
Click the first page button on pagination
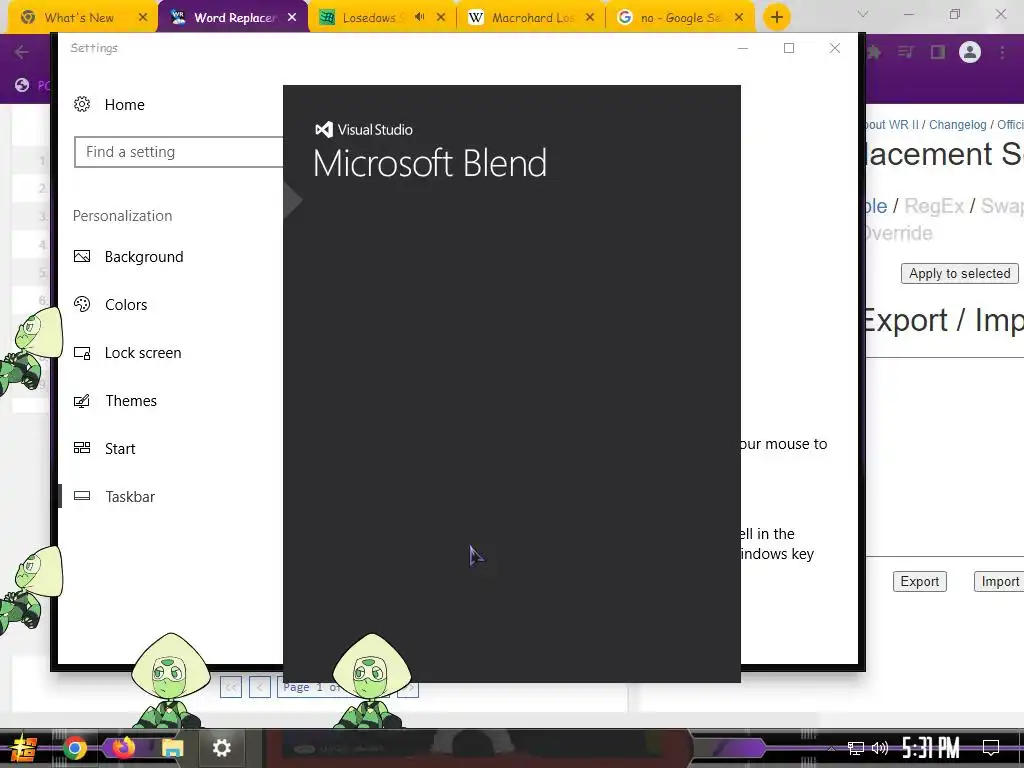point(231,687)
